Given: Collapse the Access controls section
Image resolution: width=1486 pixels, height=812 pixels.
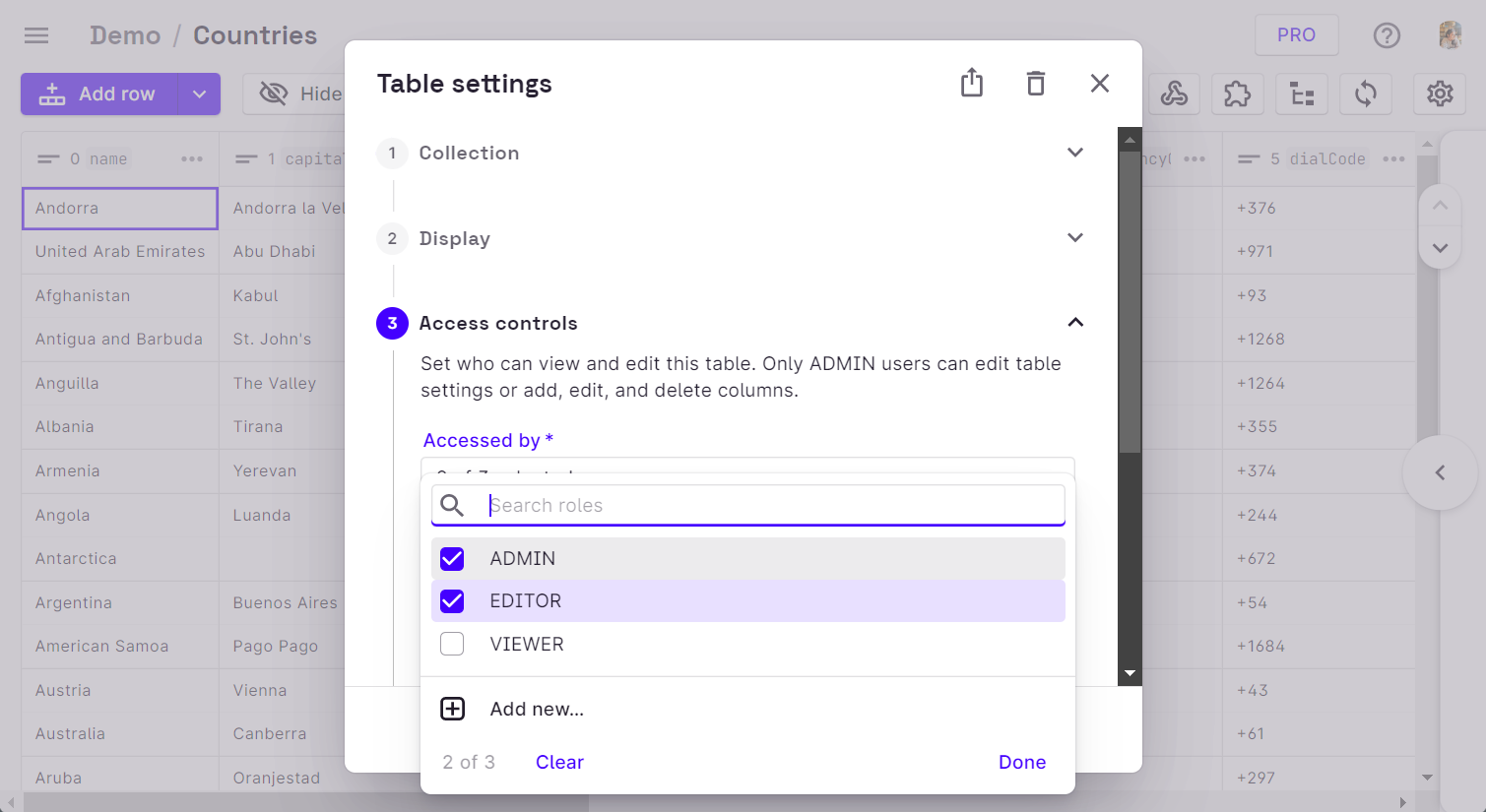Looking at the screenshot, I should coord(1075,323).
